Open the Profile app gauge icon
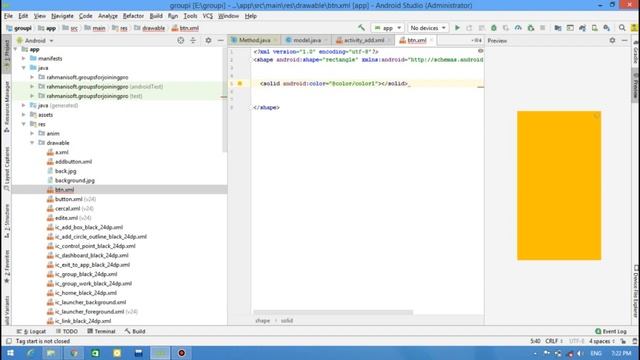 tap(518, 28)
